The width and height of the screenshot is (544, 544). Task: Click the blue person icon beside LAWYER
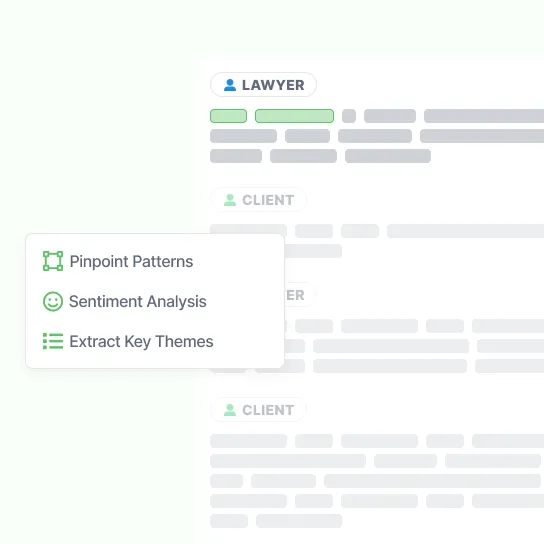click(230, 85)
